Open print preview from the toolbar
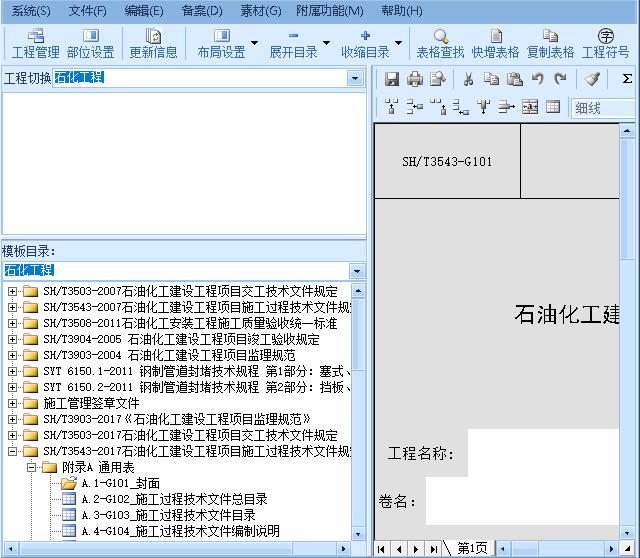The width and height of the screenshot is (640, 558). pyautogui.click(x=437, y=79)
